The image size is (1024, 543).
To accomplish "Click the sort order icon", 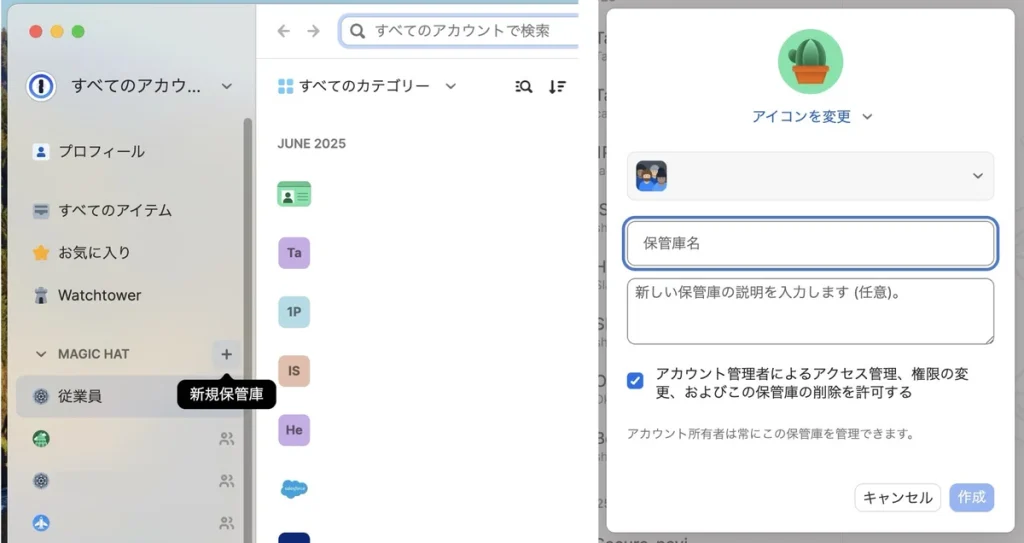I will 557,87.
